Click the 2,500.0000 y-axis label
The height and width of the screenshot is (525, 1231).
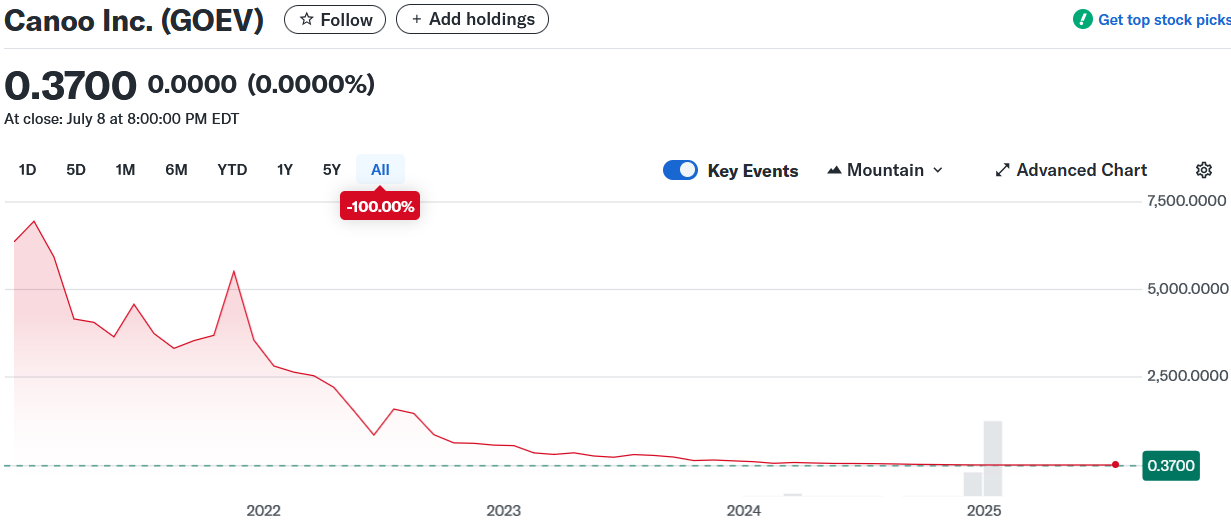pyautogui.click(x=1186, y=376)
